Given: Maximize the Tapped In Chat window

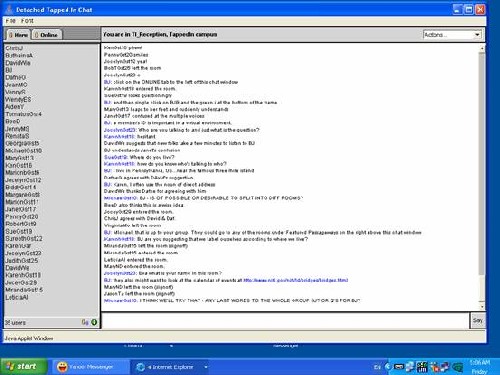Looking at the screenshot, I should tap(469, 10).
